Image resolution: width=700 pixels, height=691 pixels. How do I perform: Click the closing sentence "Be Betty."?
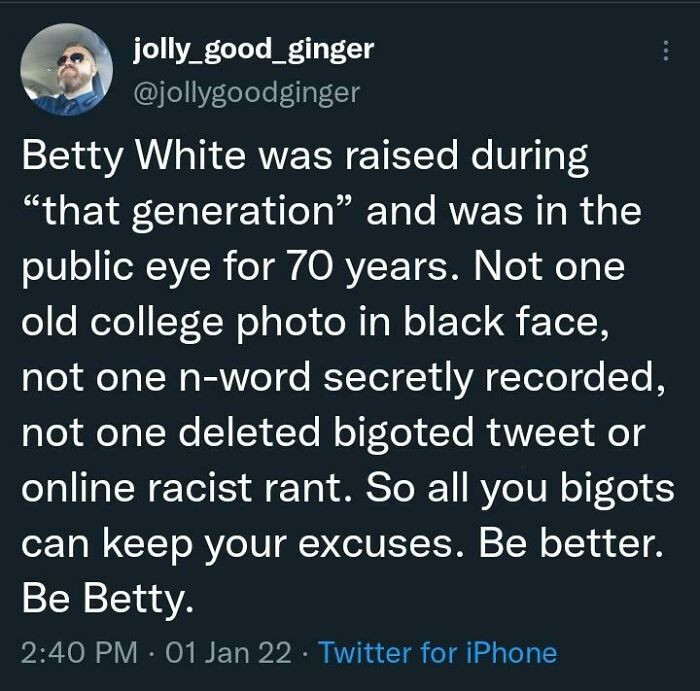[104, 600]
